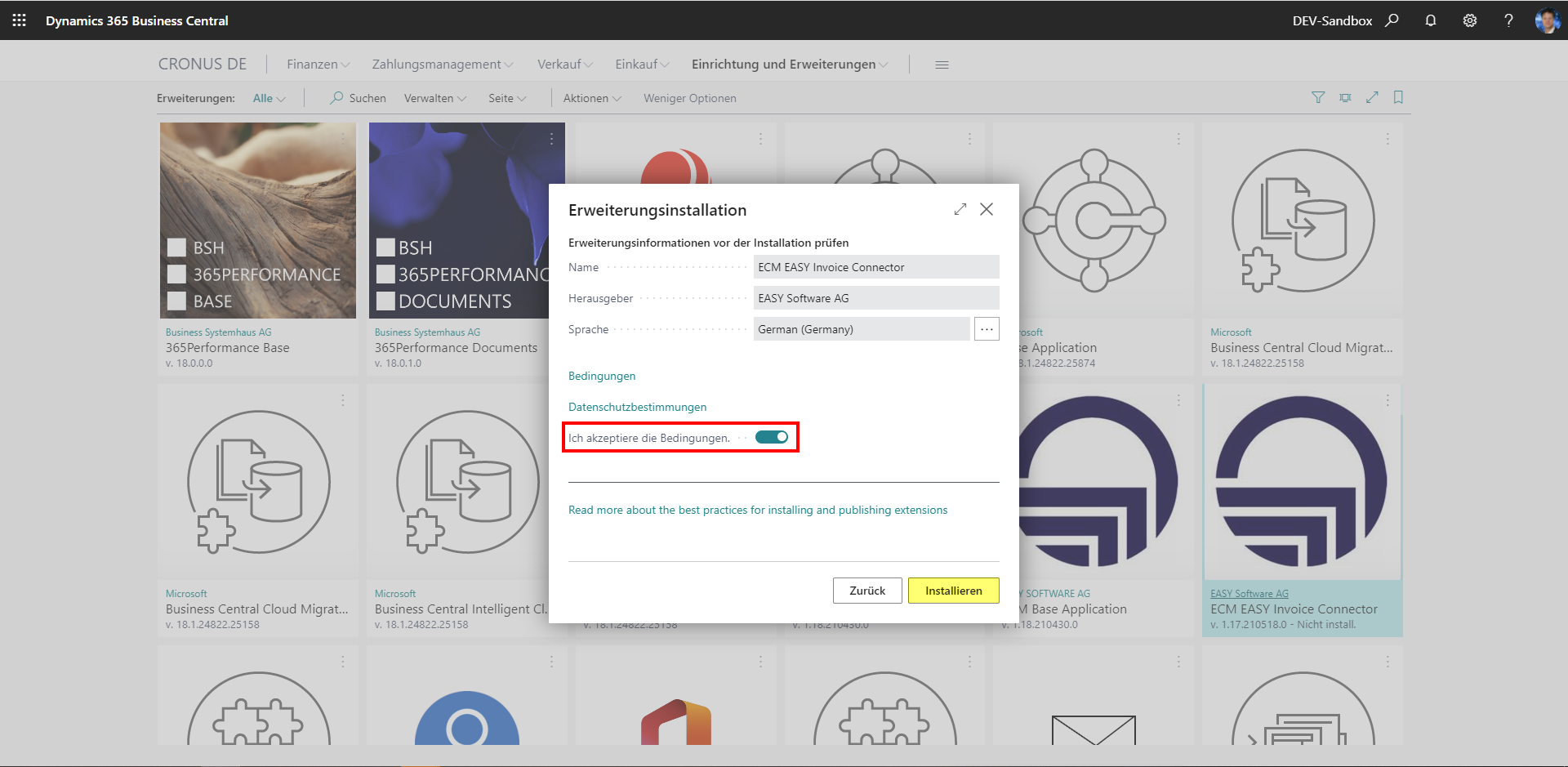Click the Zurück button
Screen dimensions: 1568x767
click(x=866, y=591)
